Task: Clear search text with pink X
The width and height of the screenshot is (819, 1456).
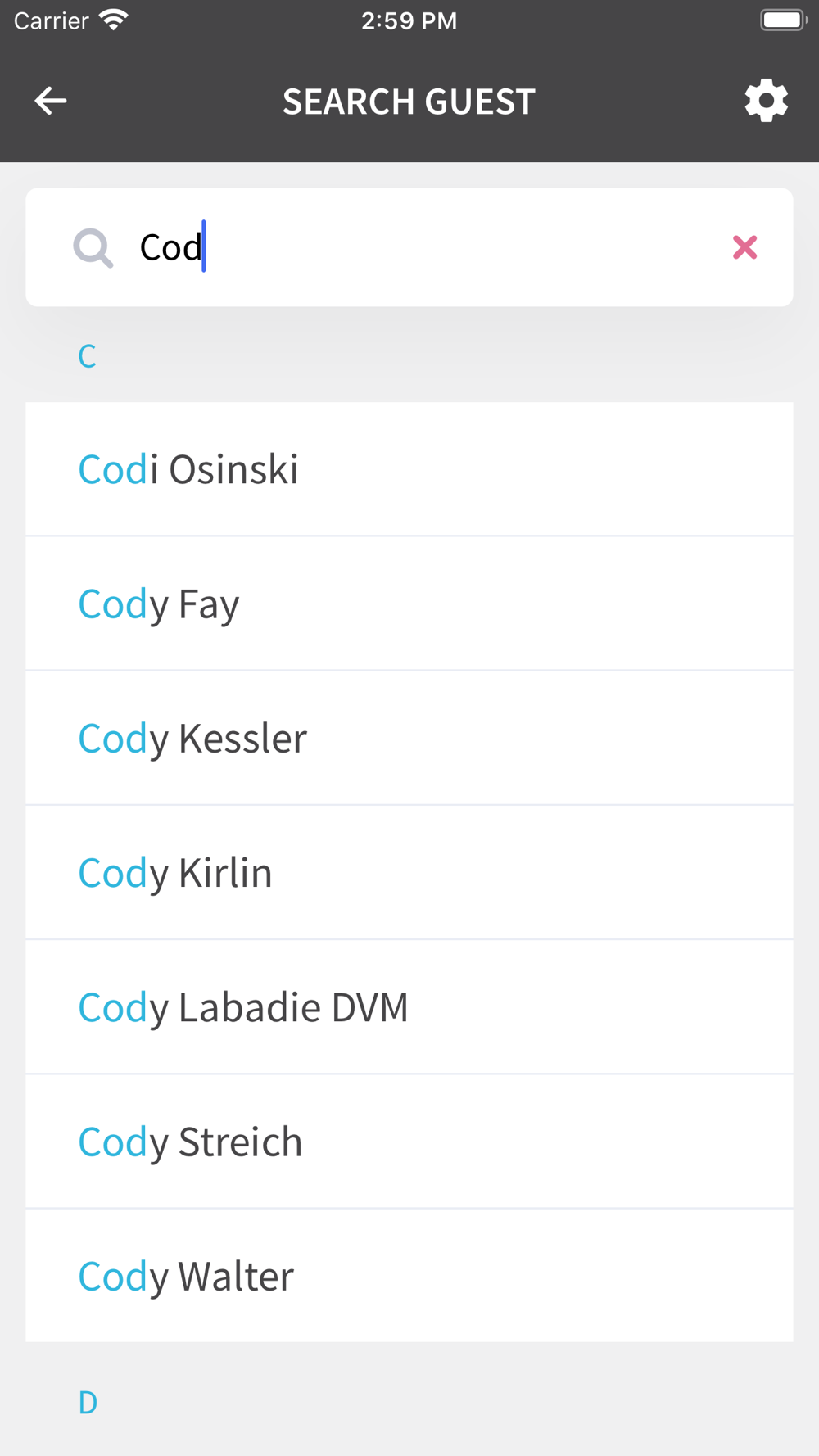Action: (x=744, y=247)
